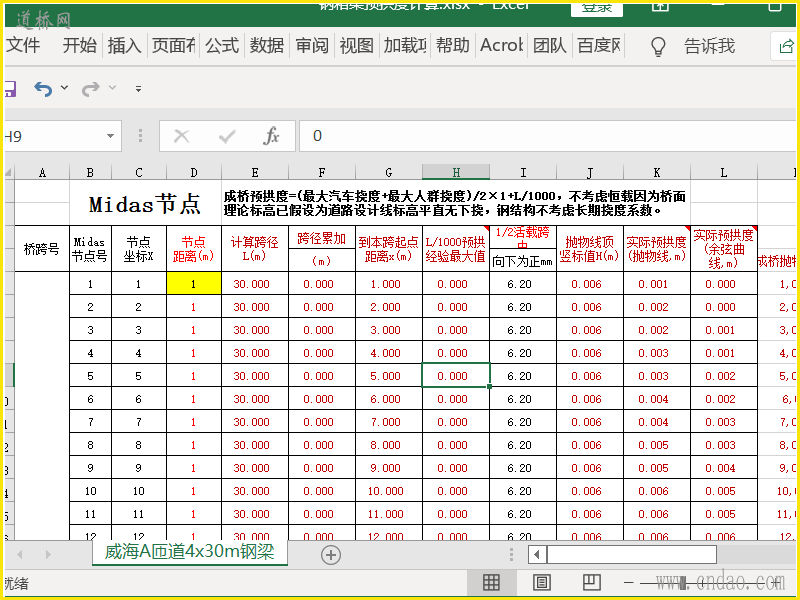Select column D header
Image resolution: width=800 pixels, height=600 pixels.
tap(194, 172)
